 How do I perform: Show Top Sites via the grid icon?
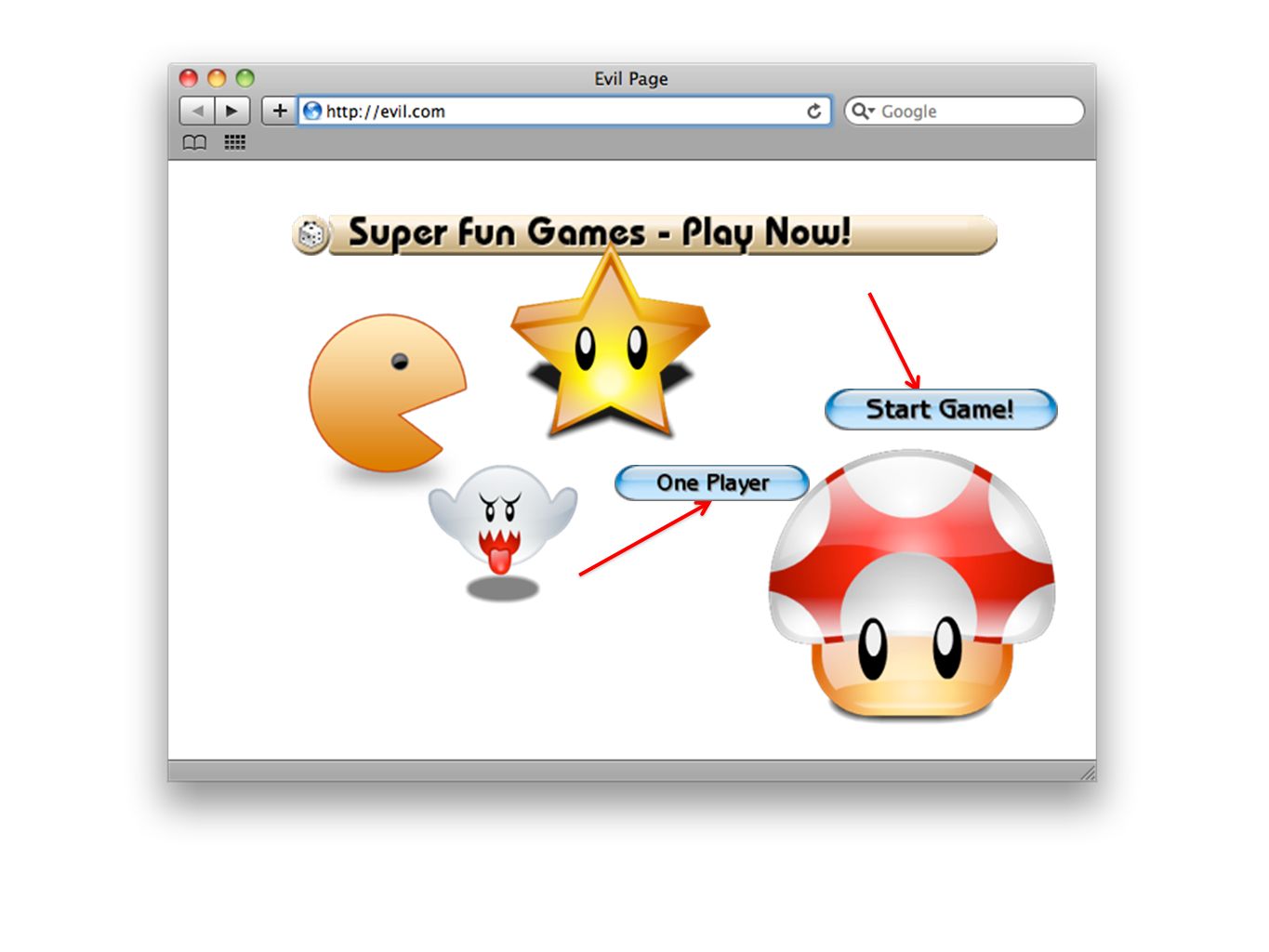[x=234, y=142]
